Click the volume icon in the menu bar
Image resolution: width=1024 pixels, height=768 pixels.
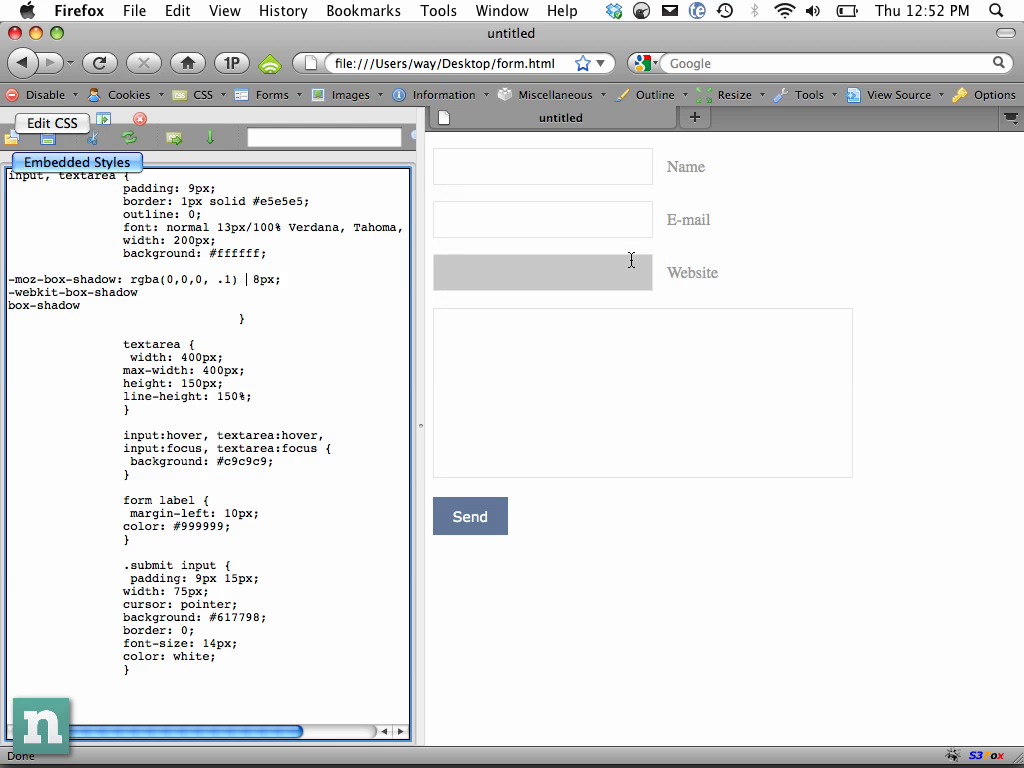(x=813, y=10)
